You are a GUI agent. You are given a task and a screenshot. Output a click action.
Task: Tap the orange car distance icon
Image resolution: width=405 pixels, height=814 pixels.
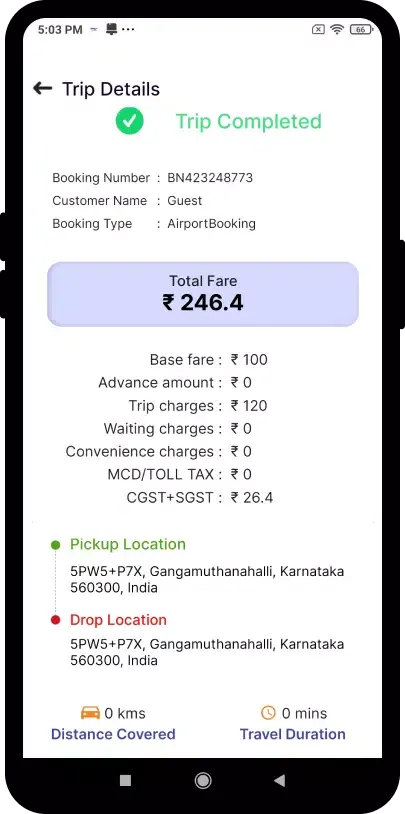[x=90, y=713]
